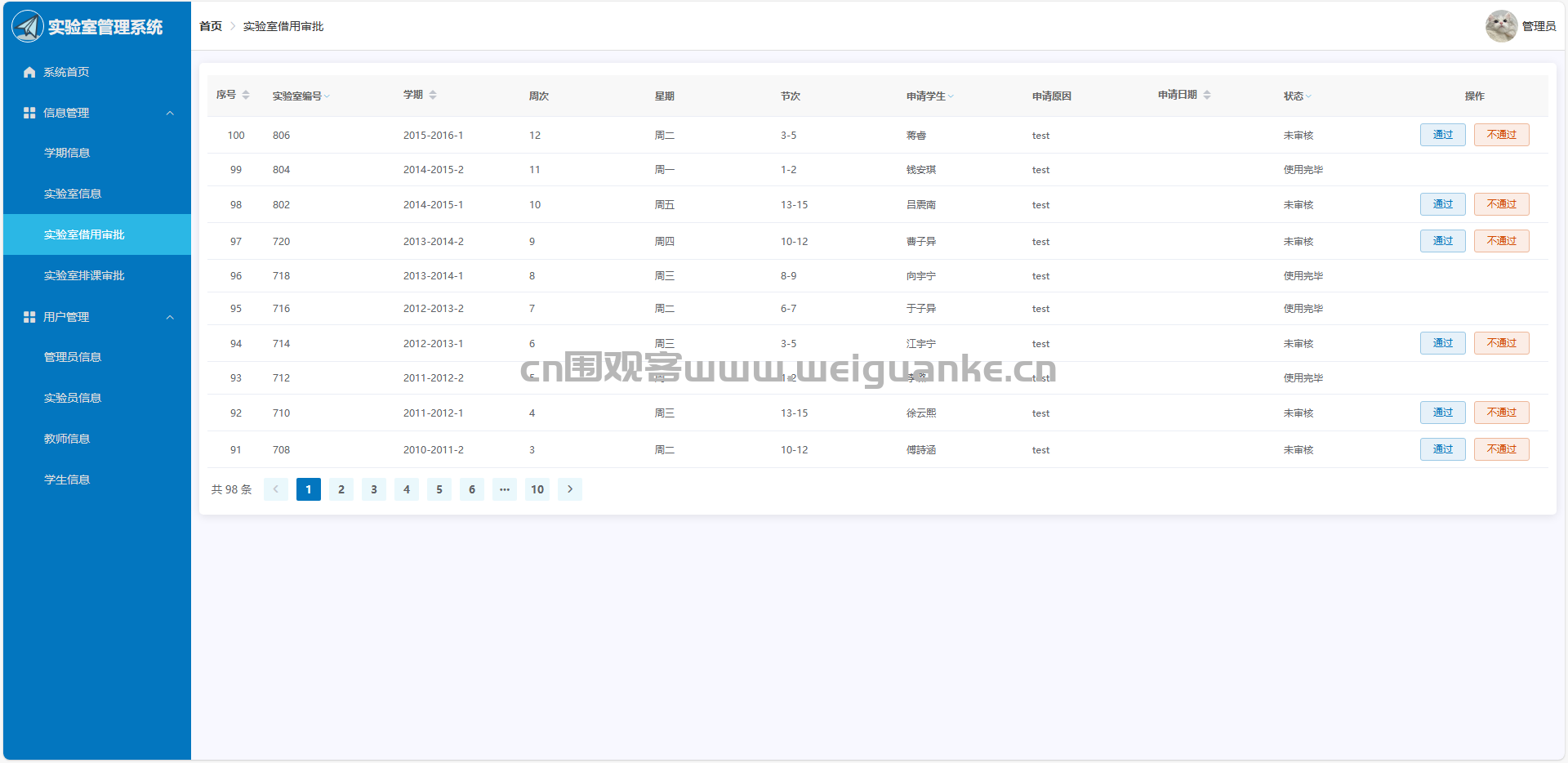Viewport: 1568px width, 763px height.
Task: Collapse the 信息管理 menu chevron
Action: pyautogui.click(x=170, y=113)
